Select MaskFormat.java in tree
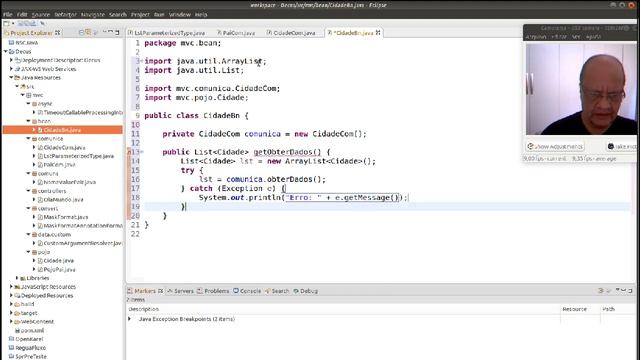640x360 pixels. [x=66, y=217]
